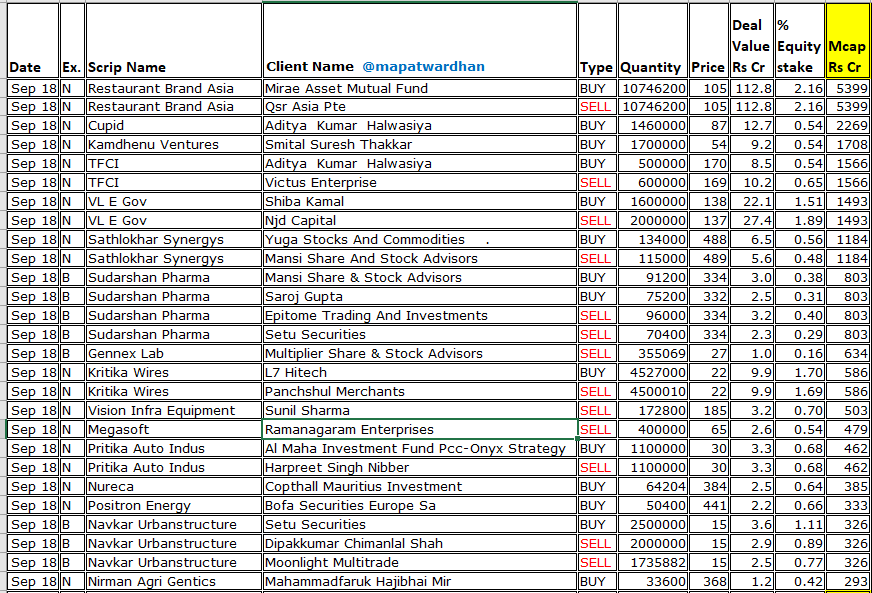The height and width of the screenshot is (593, 872).
Task: Click the 355069 quantity cell
Action: point(653,354)
